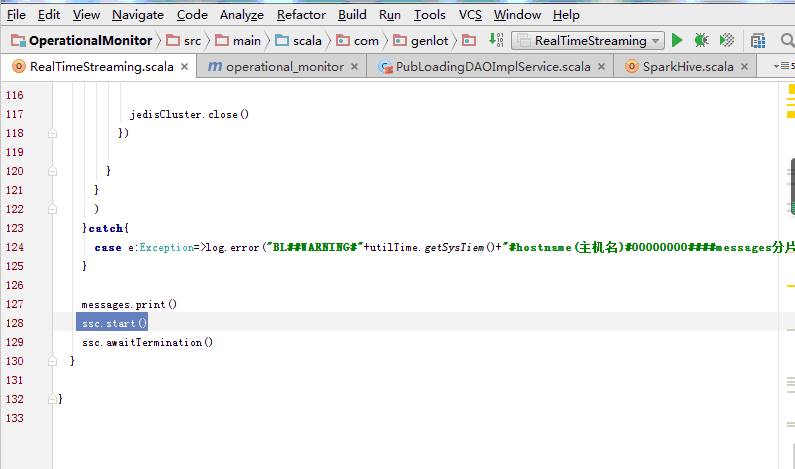Run the RealTimeStreaming configuration
The height and width of the screenshot is (469, 795).
677,41
